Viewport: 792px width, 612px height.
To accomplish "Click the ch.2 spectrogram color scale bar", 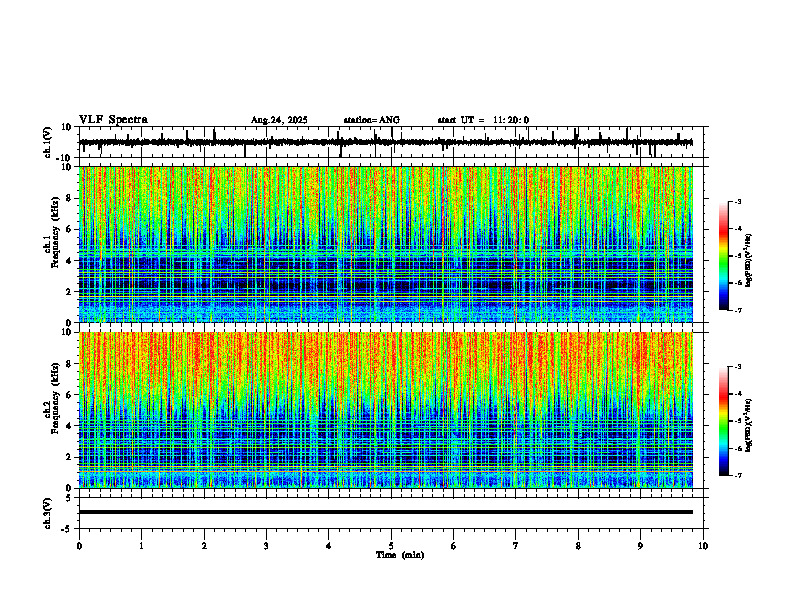I will pyautogui.click(x=724, y=421).
